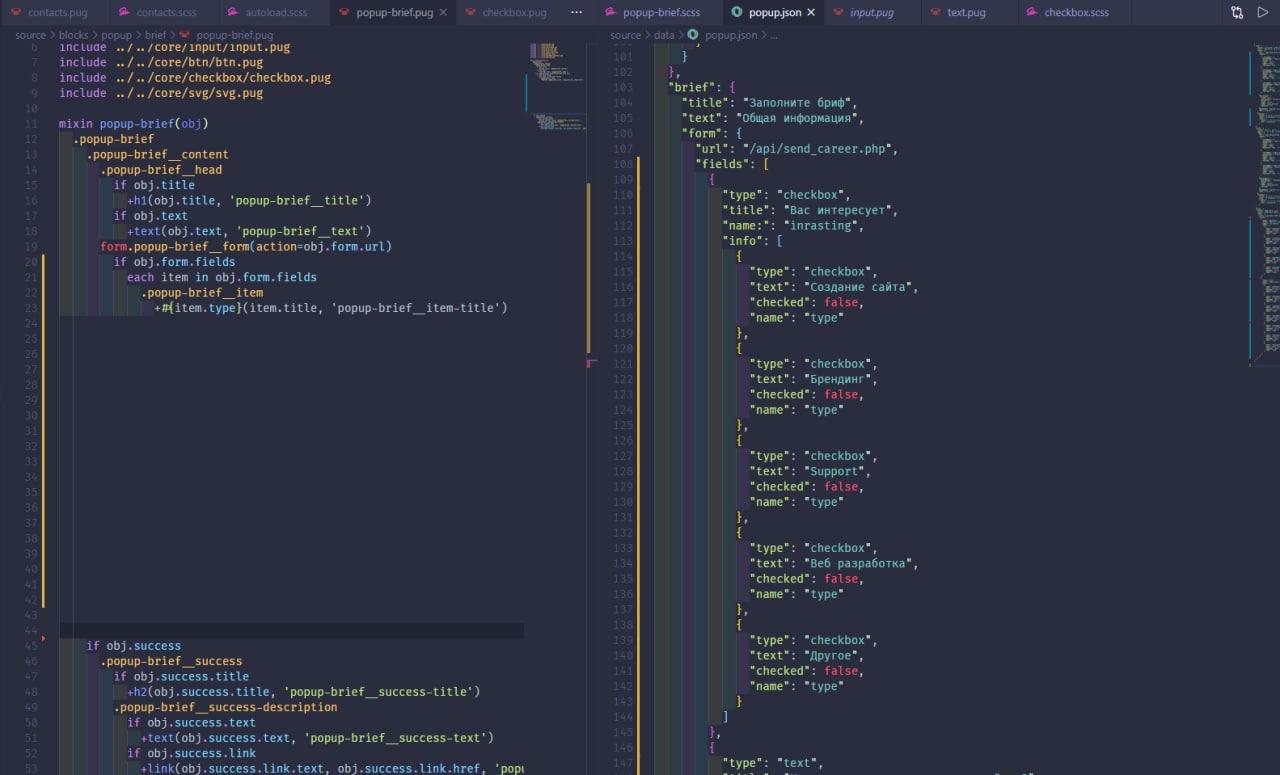Click the 'form.popup-brief__form' line
Screen dimensions: 1280x775
246,246
